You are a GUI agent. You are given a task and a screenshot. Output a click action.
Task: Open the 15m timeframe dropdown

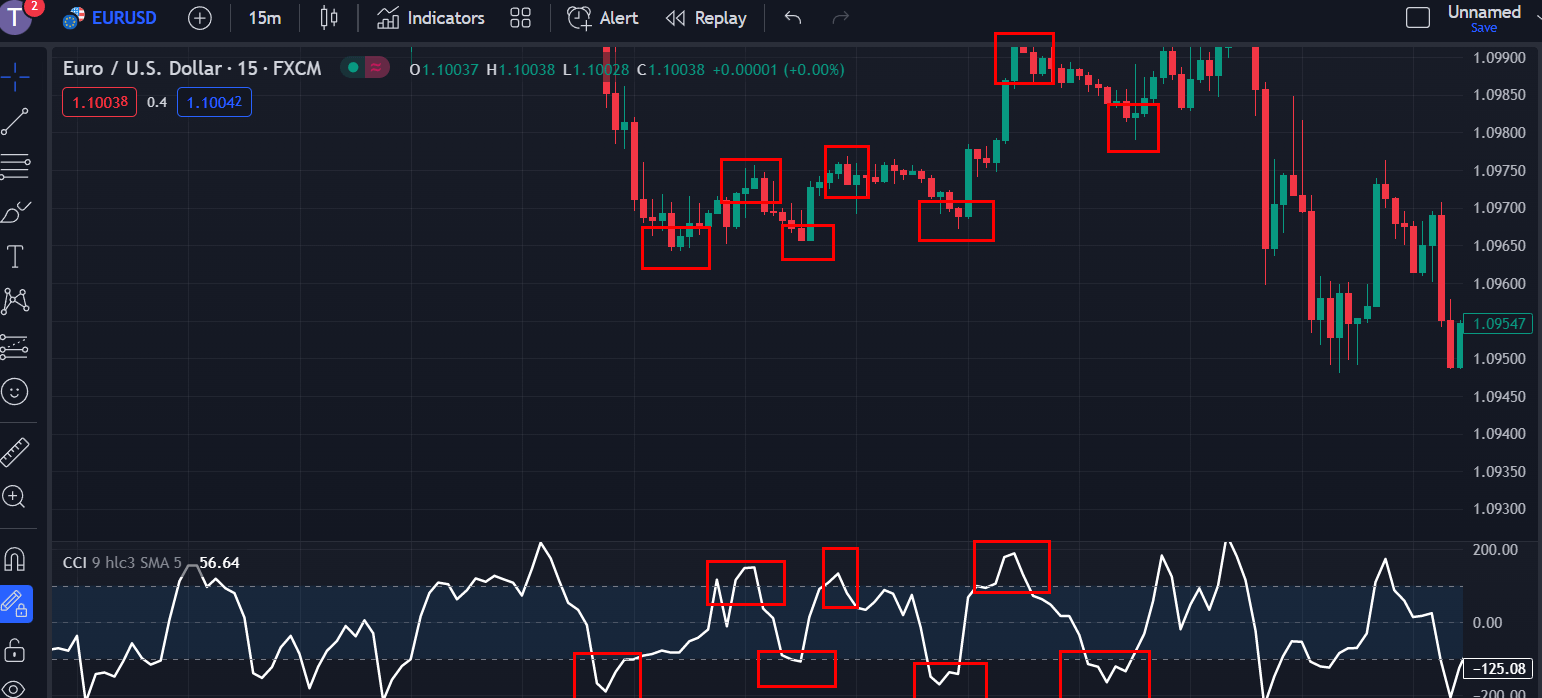coord(264,18)
